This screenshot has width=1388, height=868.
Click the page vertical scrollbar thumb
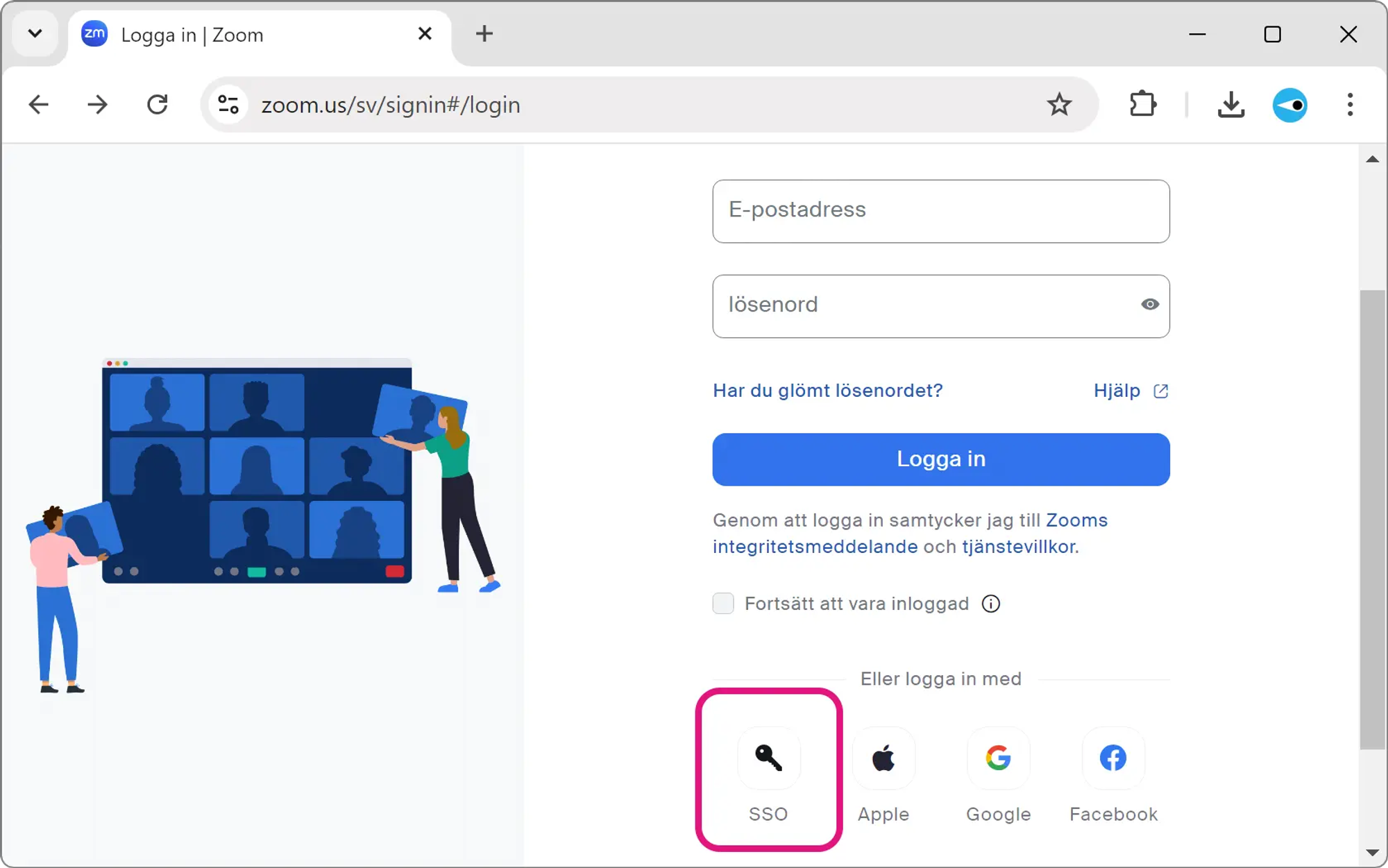point(1372,520)
